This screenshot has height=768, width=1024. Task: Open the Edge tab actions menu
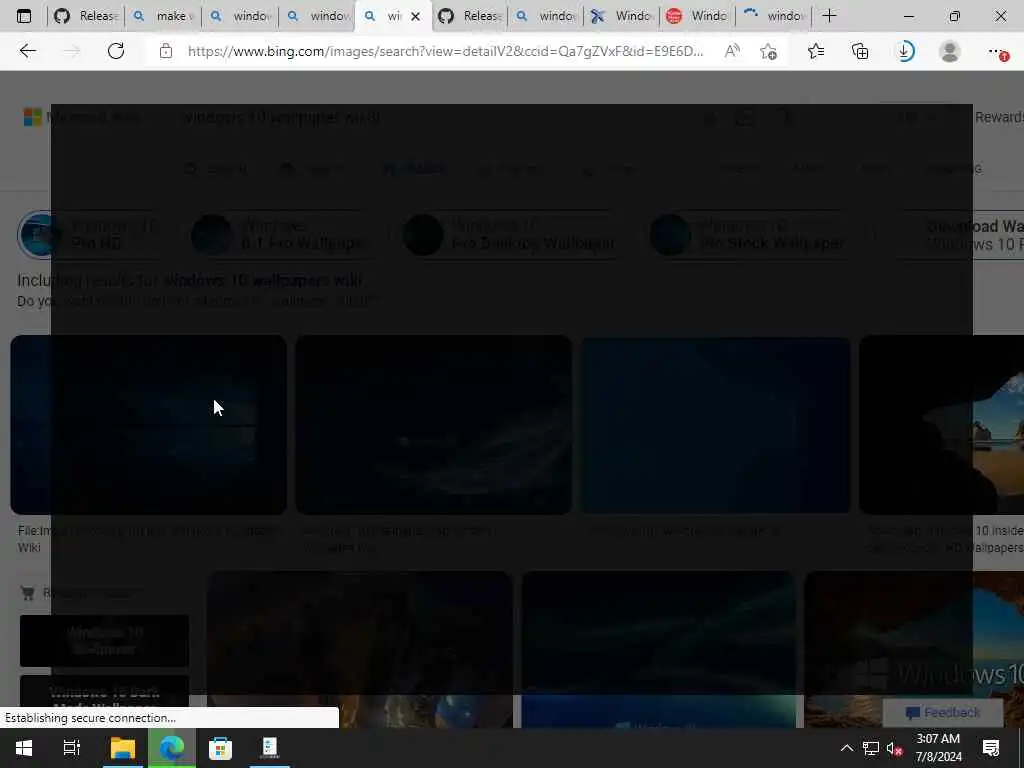pyautogui.click(x=24, y=16)
